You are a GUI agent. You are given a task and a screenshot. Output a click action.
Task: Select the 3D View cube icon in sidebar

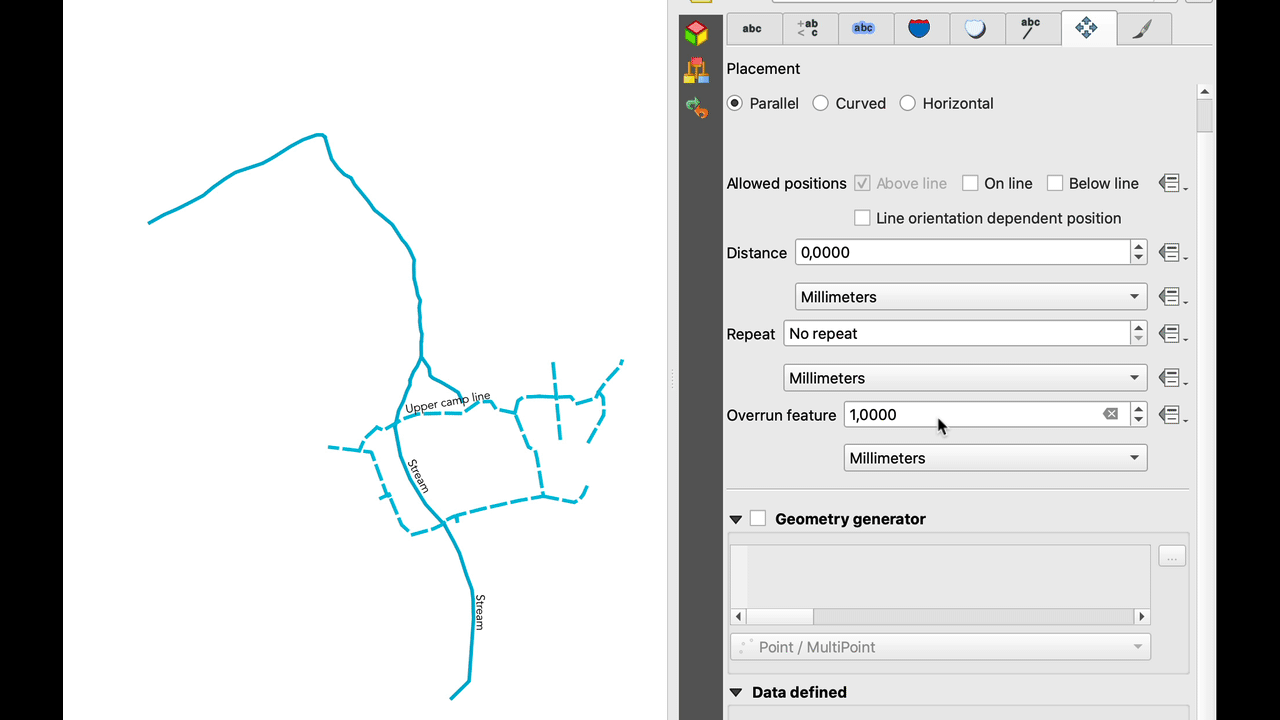tap(697, 33)
